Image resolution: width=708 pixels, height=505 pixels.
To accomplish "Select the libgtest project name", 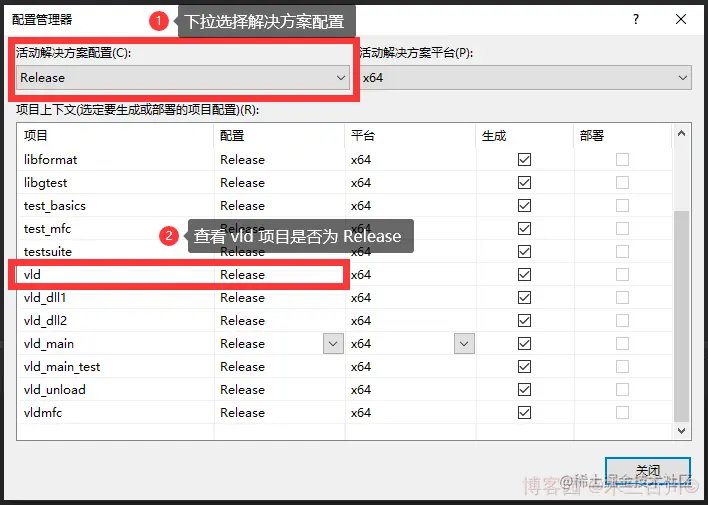I will pyautogui.click(x=46, y=182).
